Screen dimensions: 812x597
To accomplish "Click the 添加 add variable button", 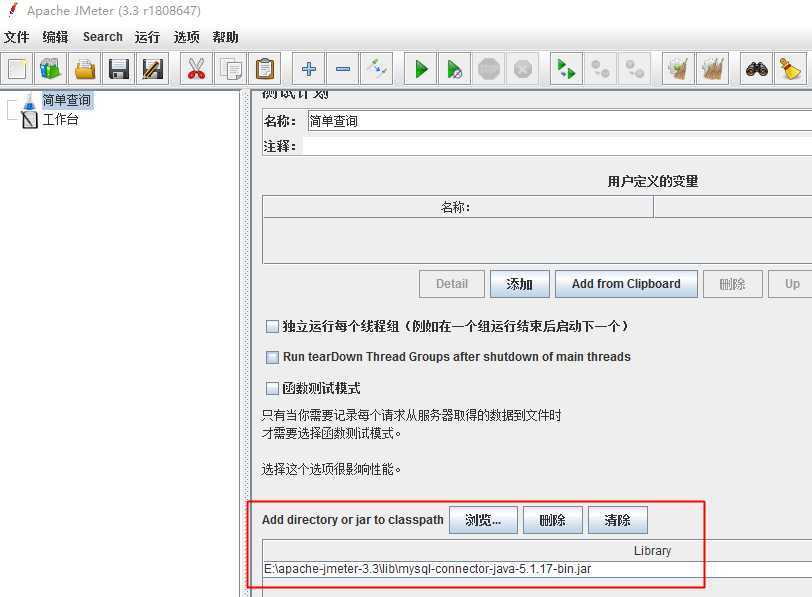I will [519, 284].
